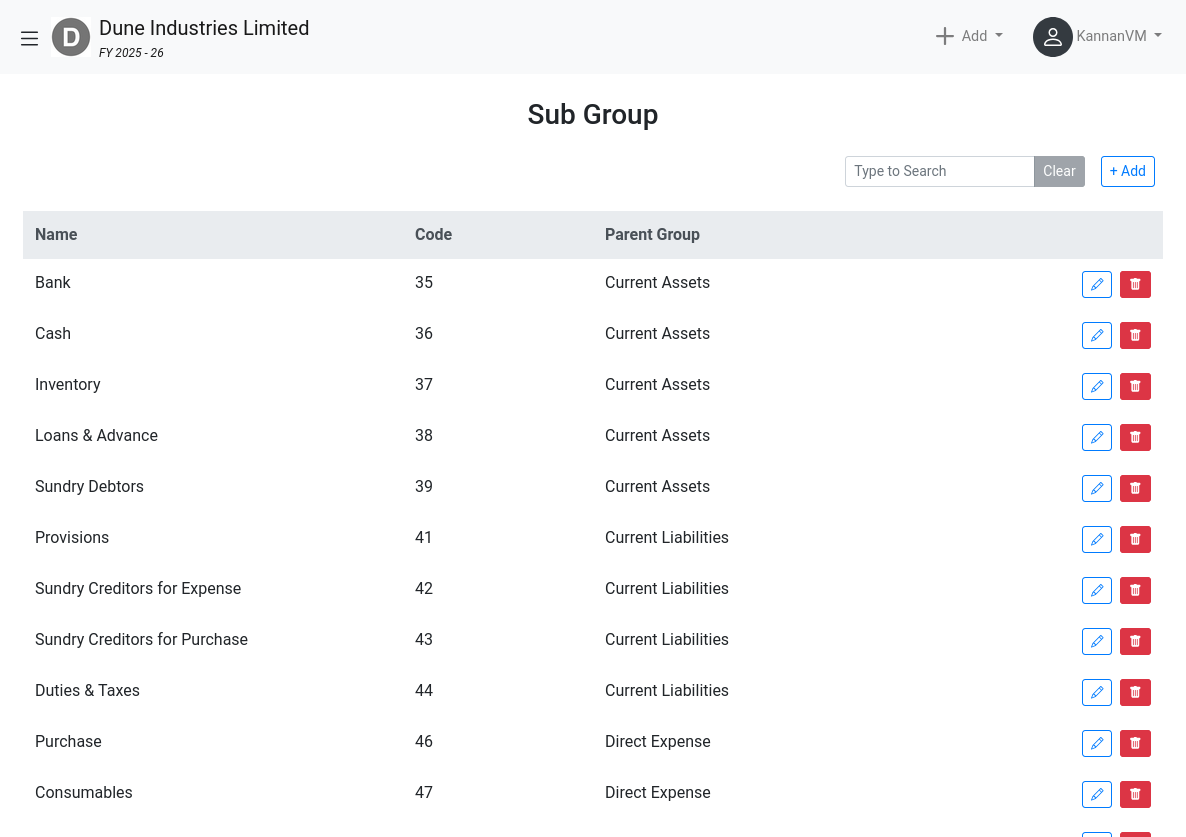Add a new sub group
The height and width of the screenshot is (837, 1186).
point(1127,172)
